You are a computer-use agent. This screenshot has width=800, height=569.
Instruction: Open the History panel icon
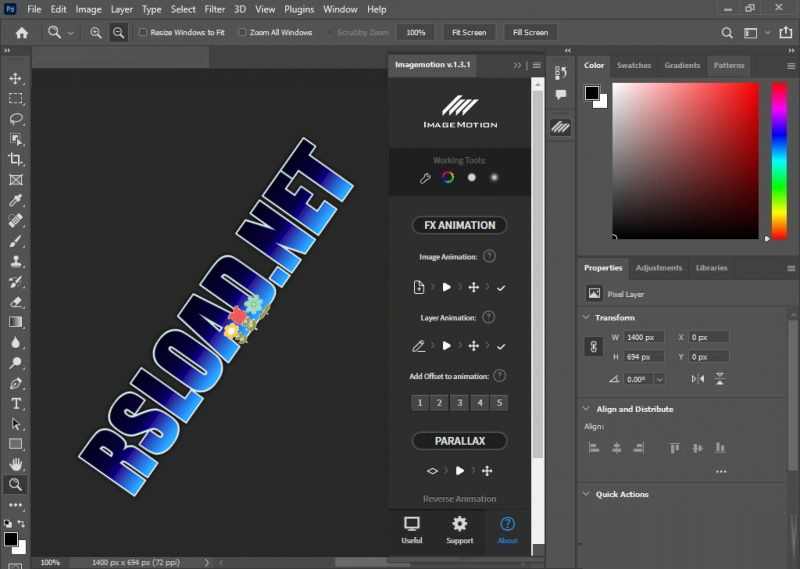[561, 72]
